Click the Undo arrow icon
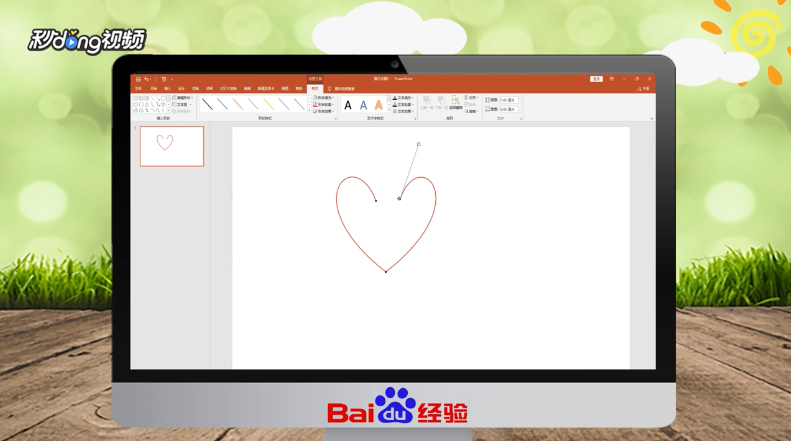The height and width of the screenshot is (441, 791). click(146, 79)
